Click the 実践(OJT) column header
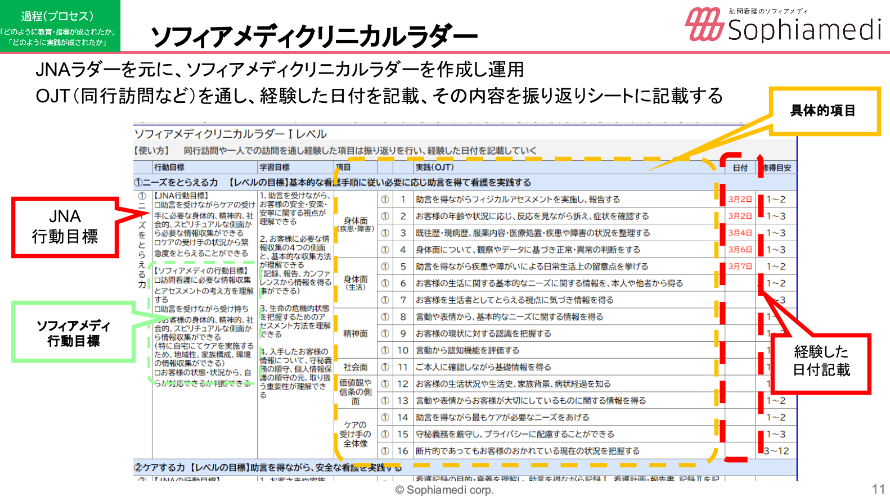 tap(434, 167)
